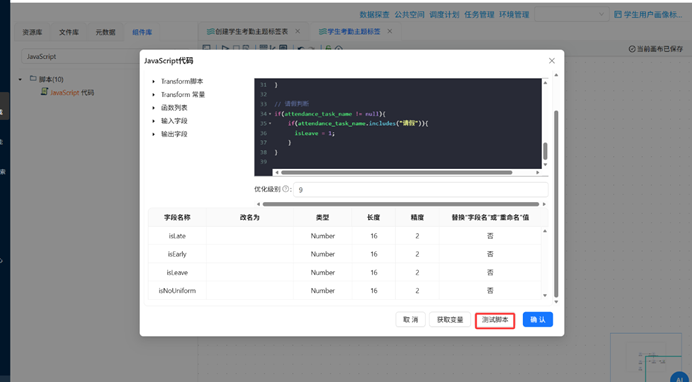Go to 调度计划
692x382 pixels.
[x=444, y=15]
